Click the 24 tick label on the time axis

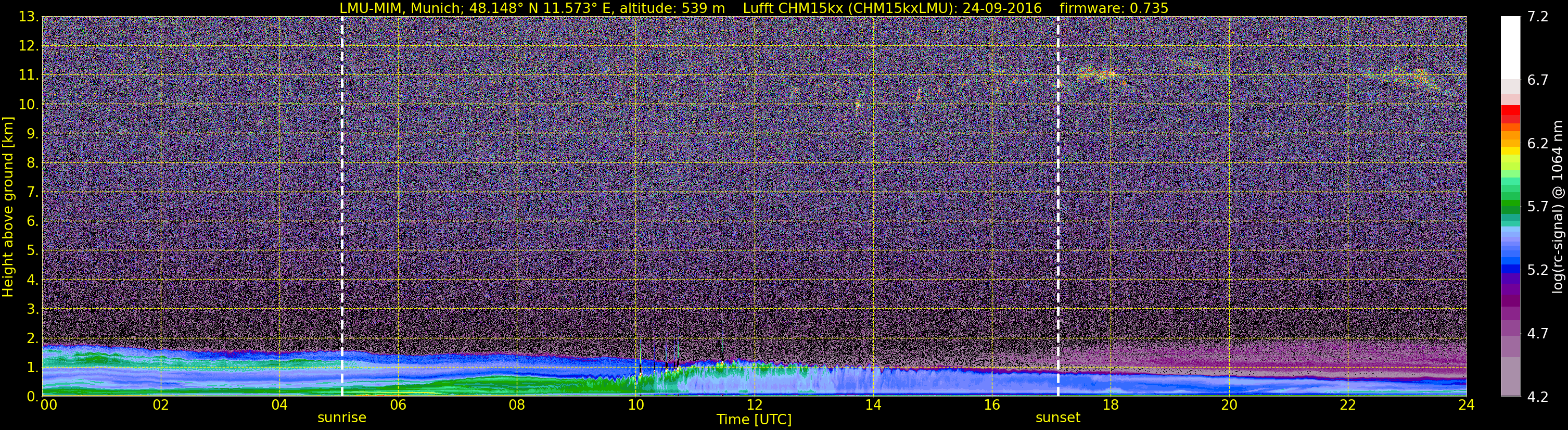click(x=1467, y=405)
